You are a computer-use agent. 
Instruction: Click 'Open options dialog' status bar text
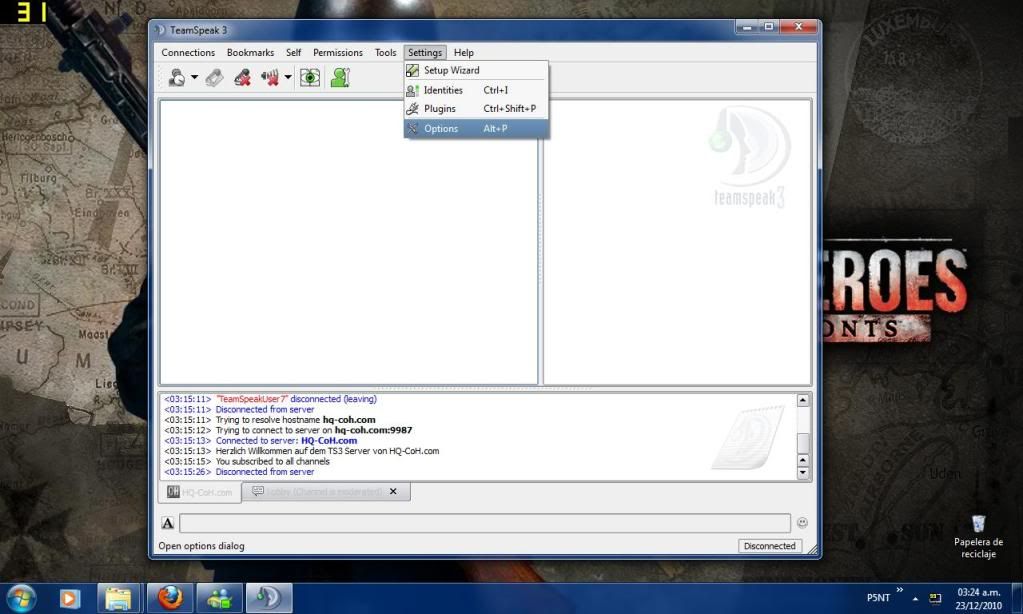click(x=201, y=546)
